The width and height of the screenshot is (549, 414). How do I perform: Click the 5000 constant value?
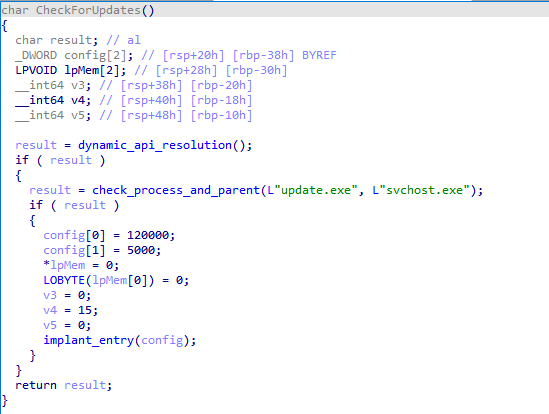[141, 250]
